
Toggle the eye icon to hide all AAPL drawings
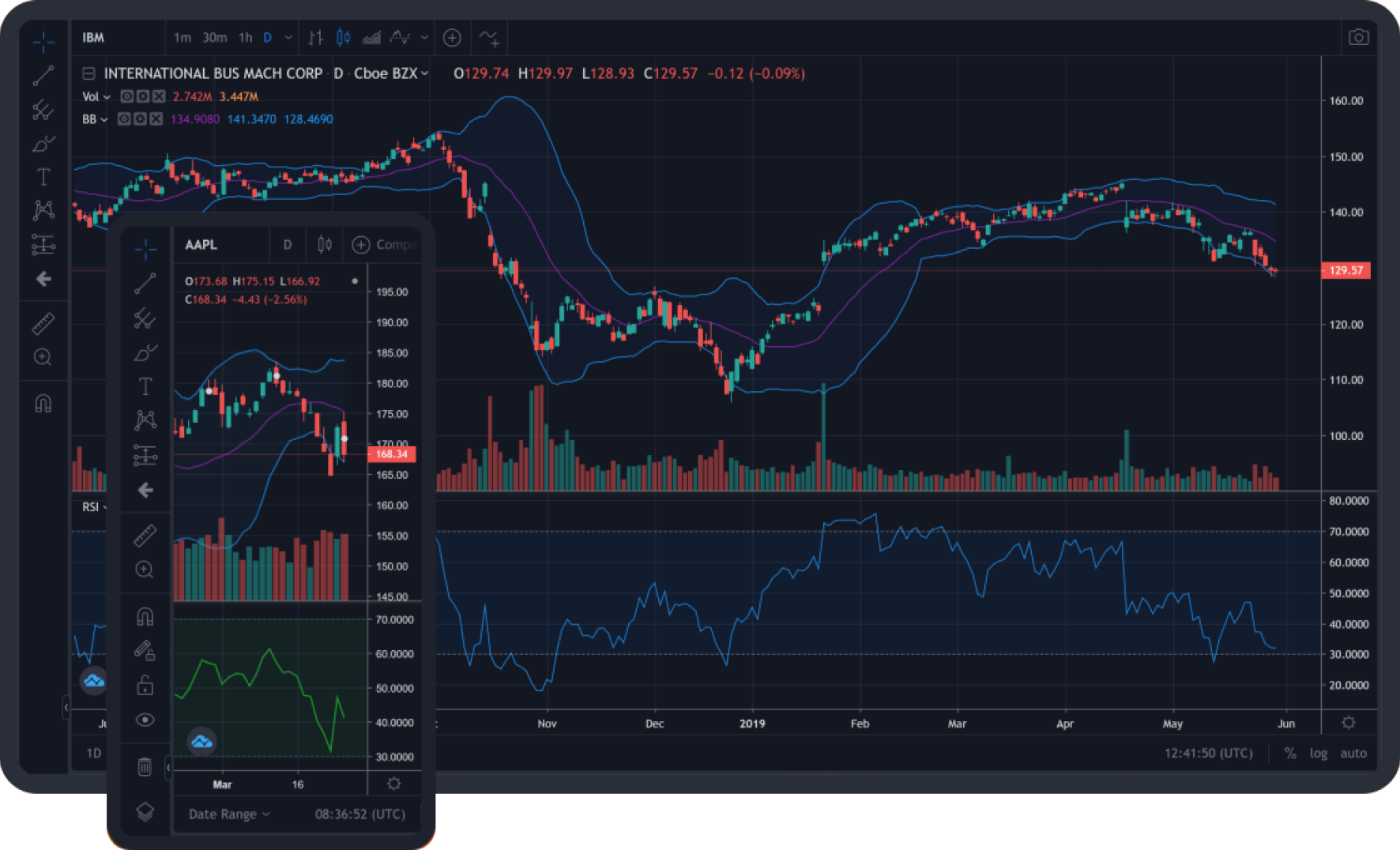tap(145, 720)
